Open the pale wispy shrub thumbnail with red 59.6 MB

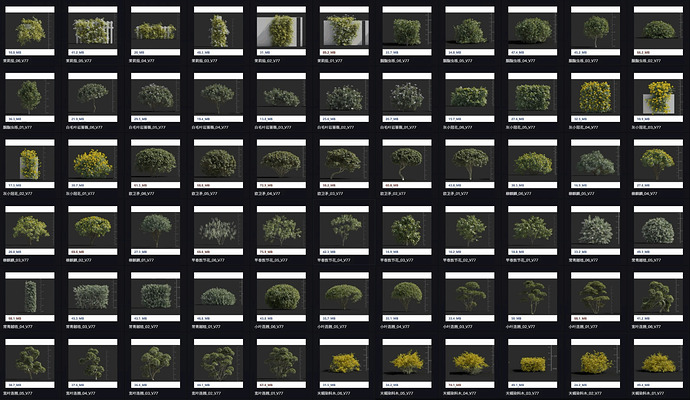(x=218, y=230)
